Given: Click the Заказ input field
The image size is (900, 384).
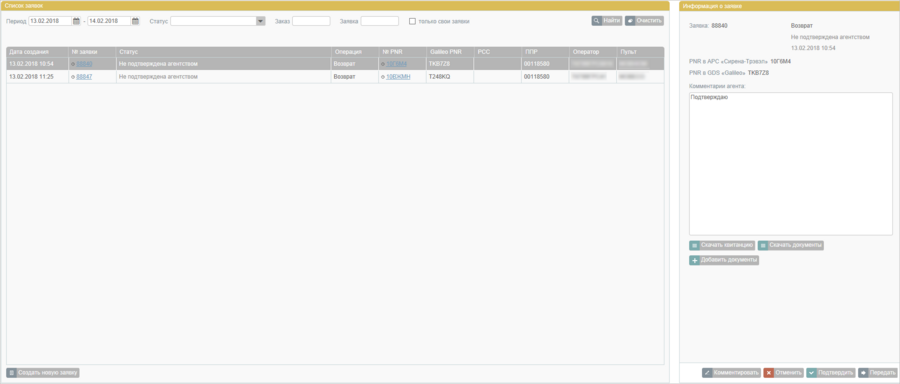Looking at the screenshot, I should (x=311, y=21).
